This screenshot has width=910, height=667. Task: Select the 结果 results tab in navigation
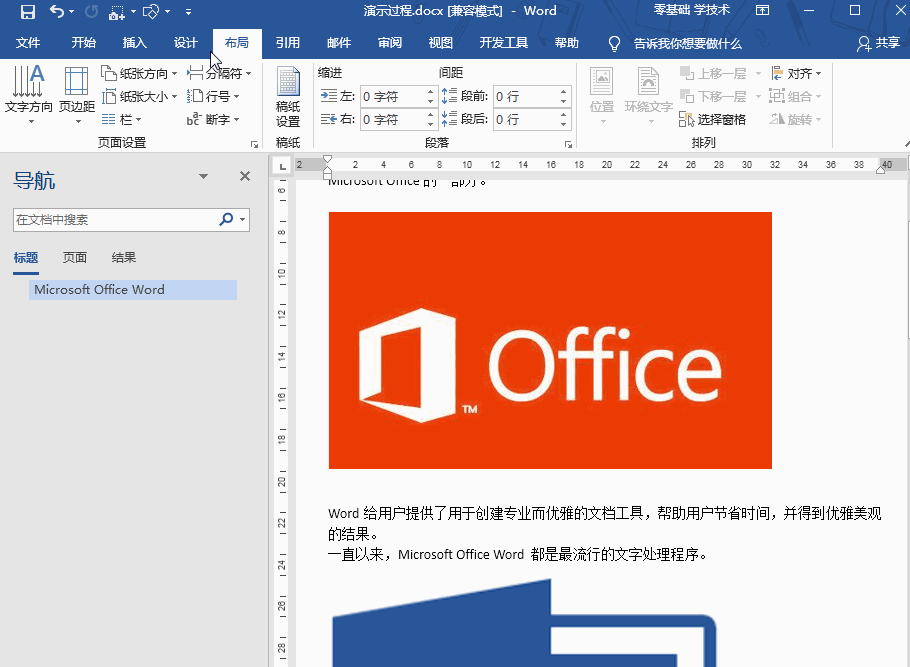click(124, 258)
